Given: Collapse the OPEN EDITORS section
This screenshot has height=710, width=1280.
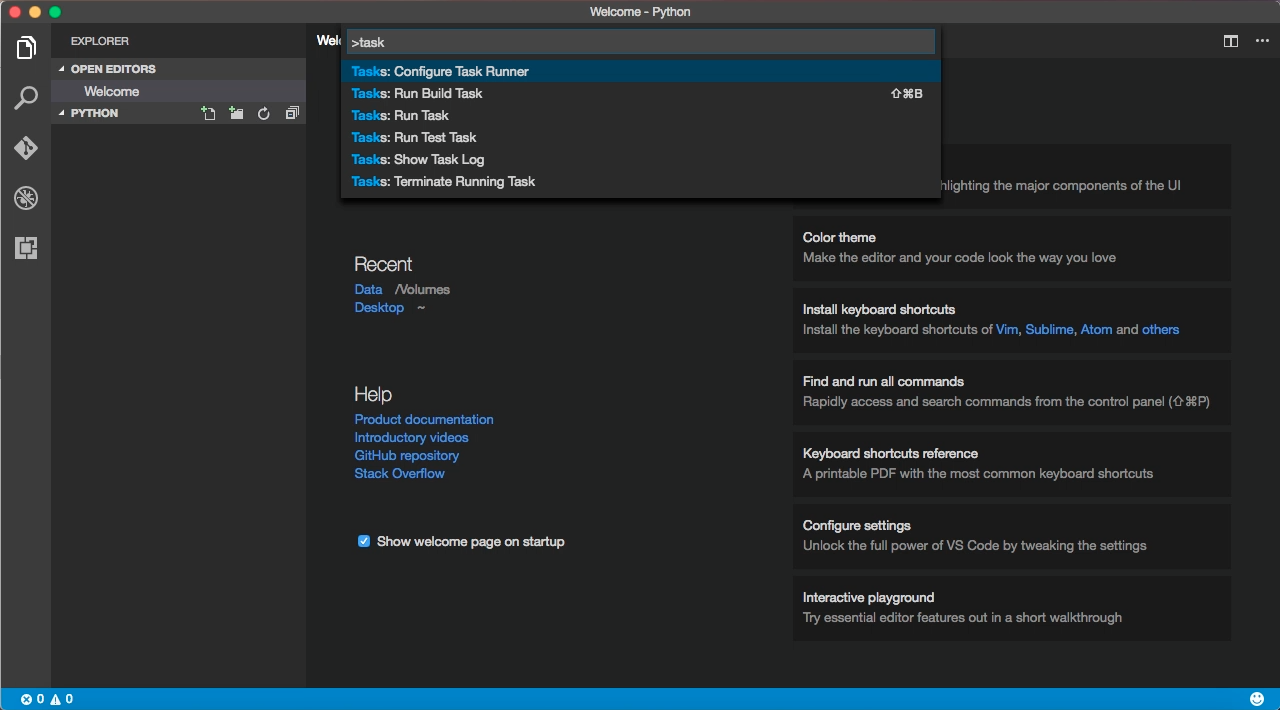Looking at the screenshot, I should point(113,69).
